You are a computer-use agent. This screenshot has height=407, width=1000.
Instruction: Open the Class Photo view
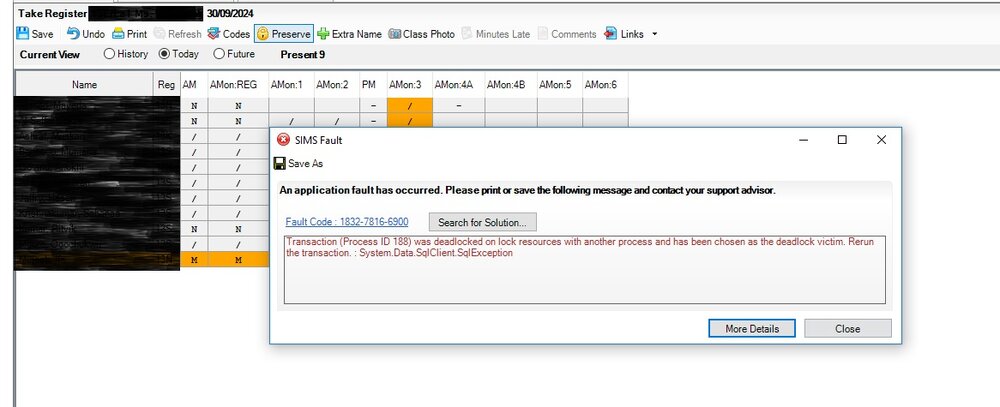click(x=422, y=34)
